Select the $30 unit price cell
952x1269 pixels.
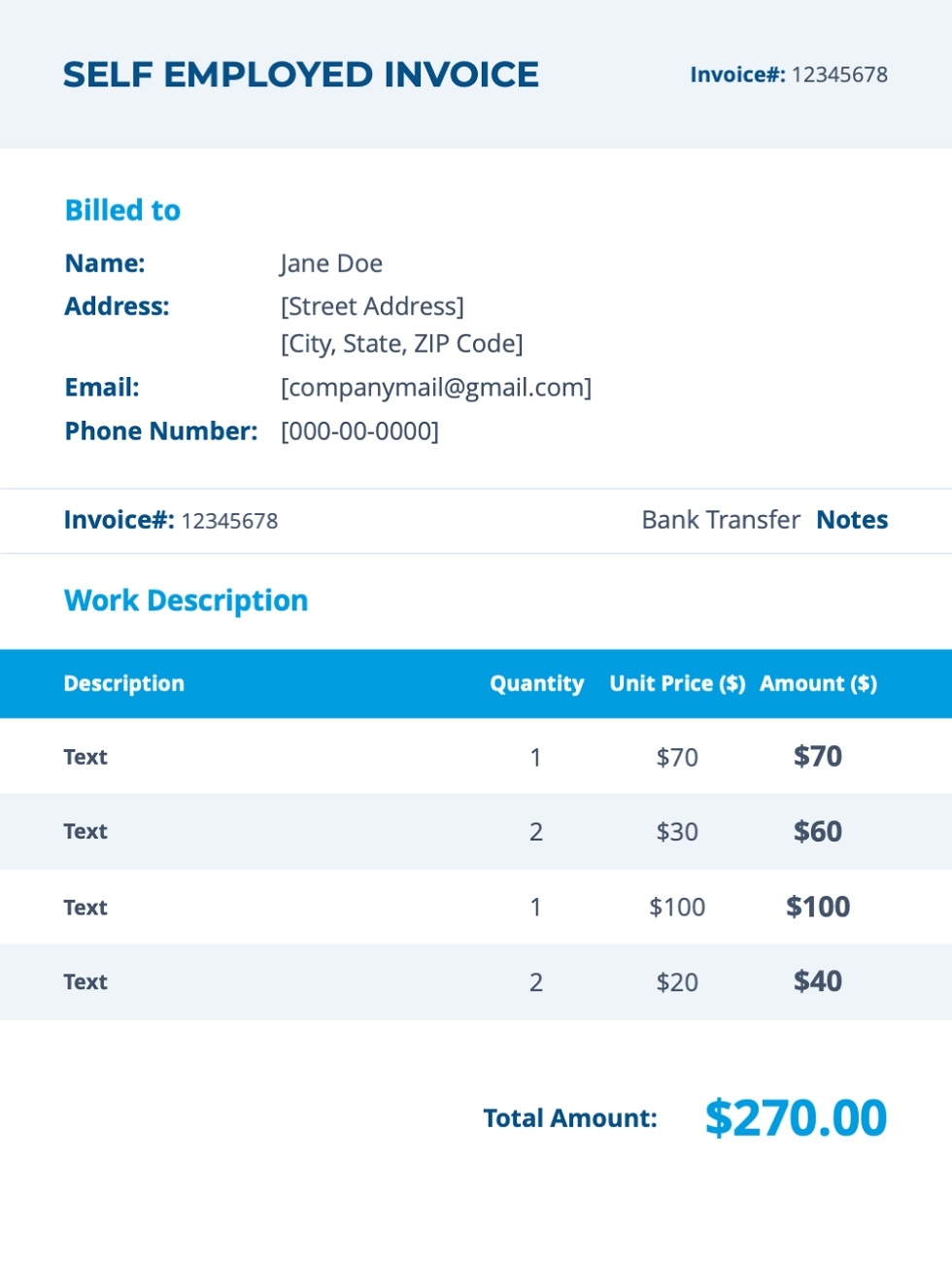pos(677,832)
